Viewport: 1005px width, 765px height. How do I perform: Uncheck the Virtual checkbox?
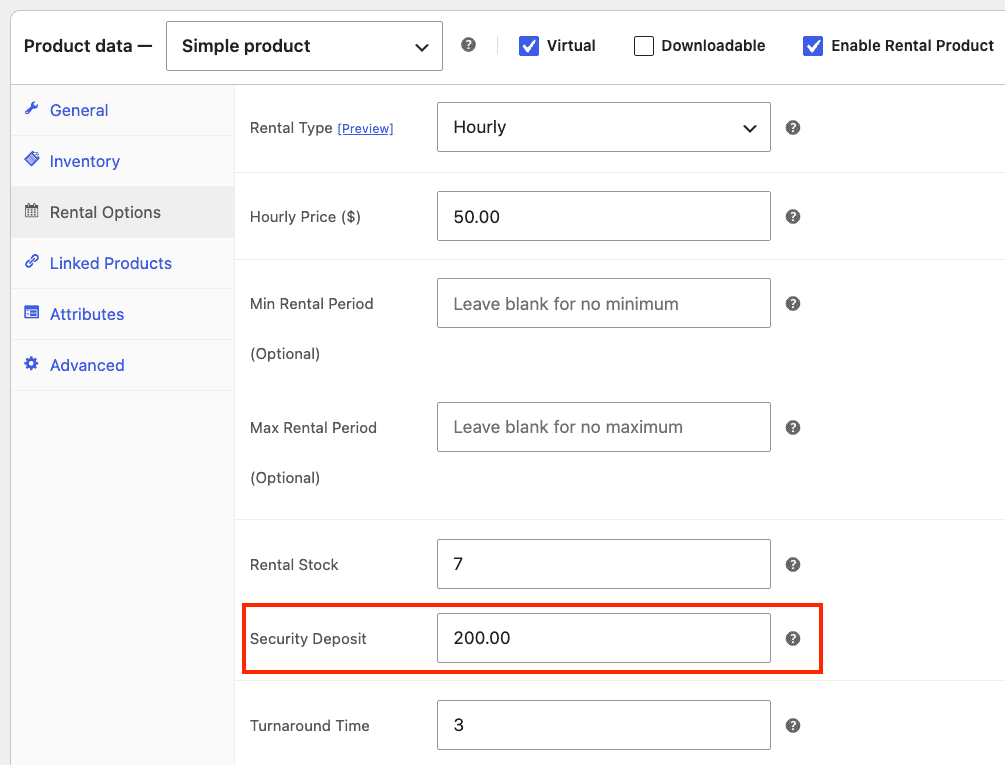pyautogui.click(x=529, y=46)
